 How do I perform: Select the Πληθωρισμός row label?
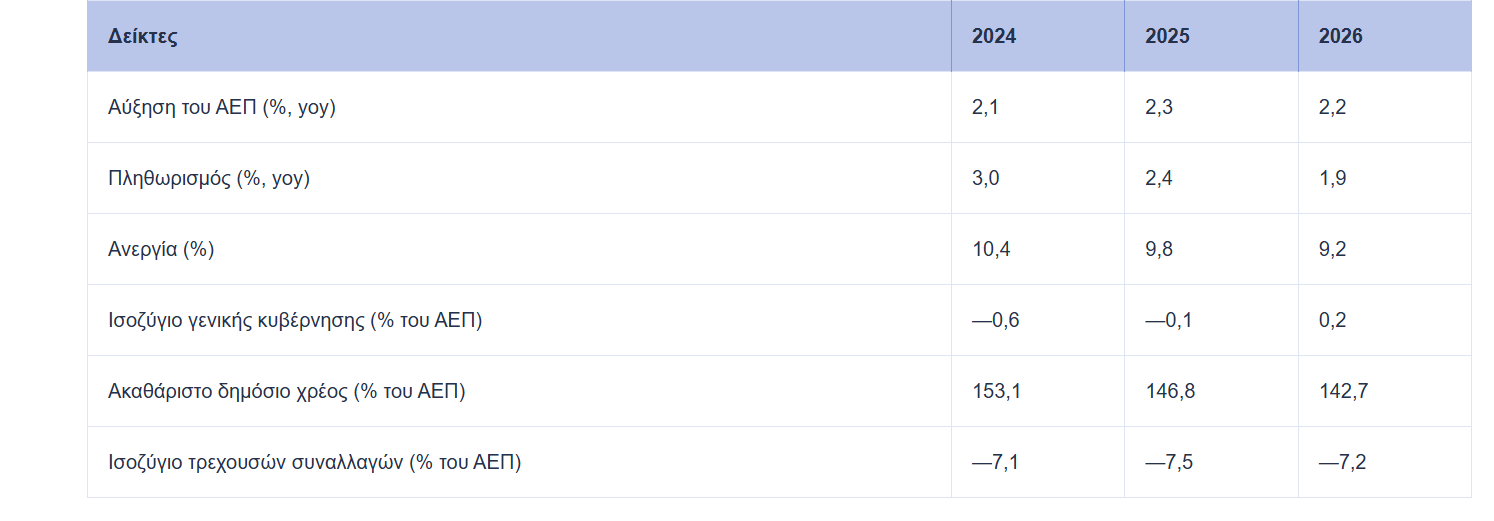click(209, 179)
